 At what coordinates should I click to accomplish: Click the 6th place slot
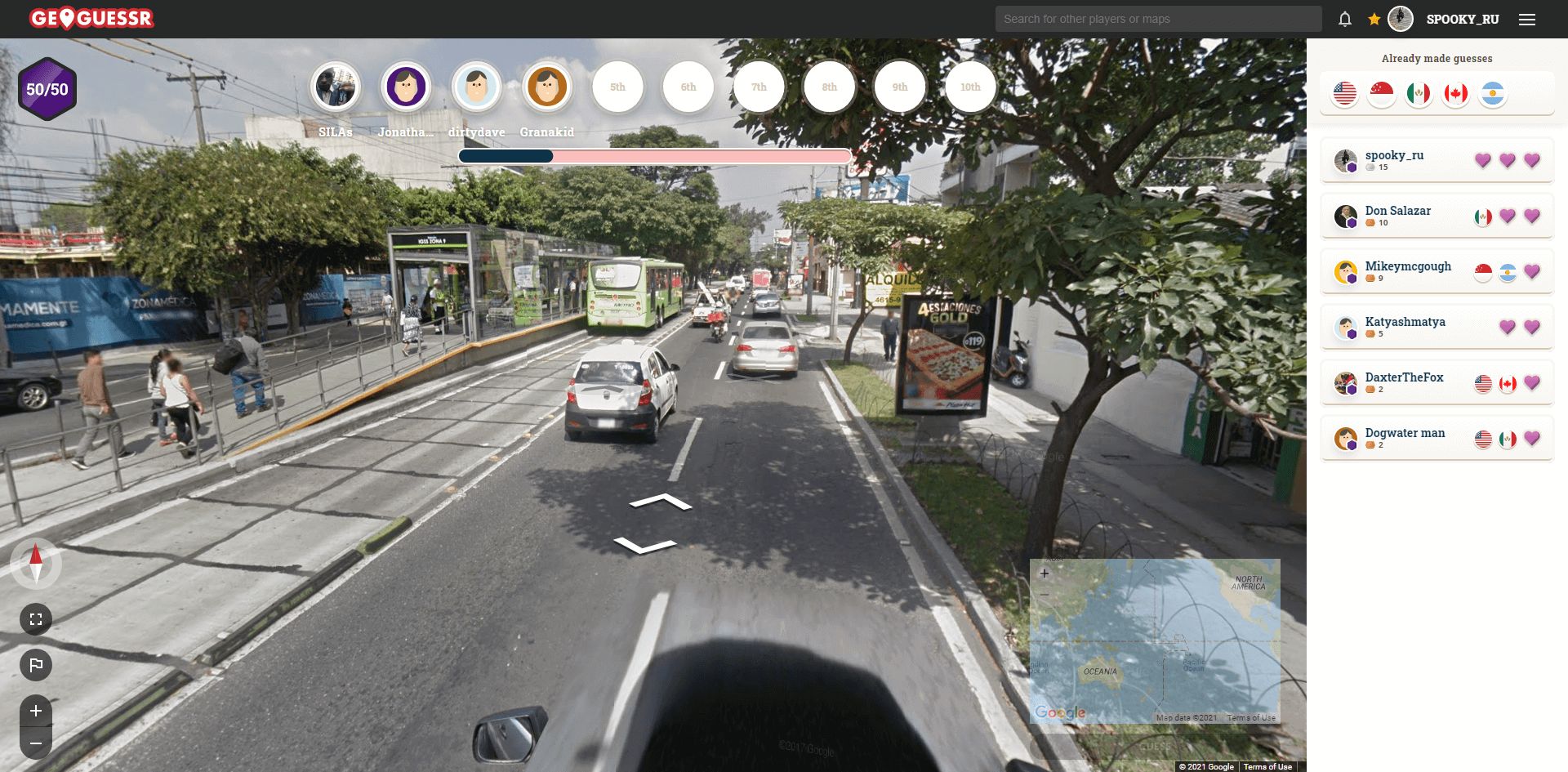coord(688,87)
